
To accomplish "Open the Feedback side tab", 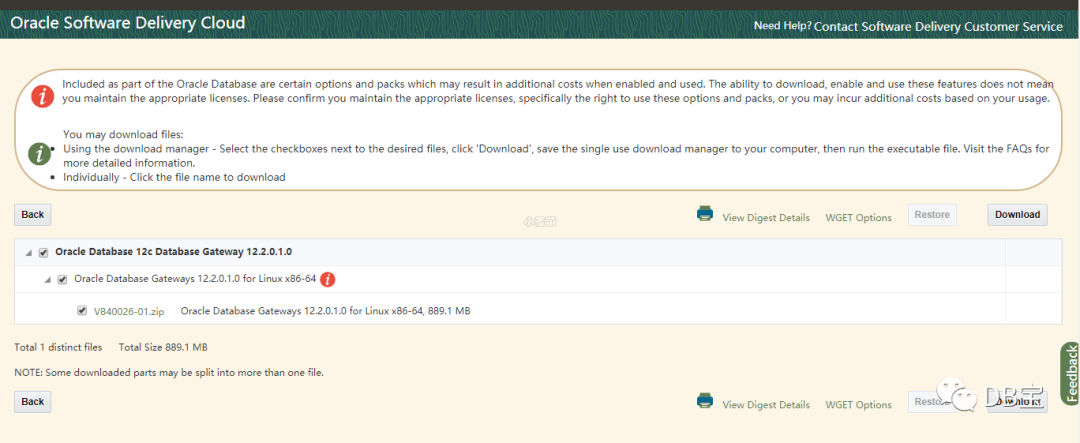I will [1070, 373].
